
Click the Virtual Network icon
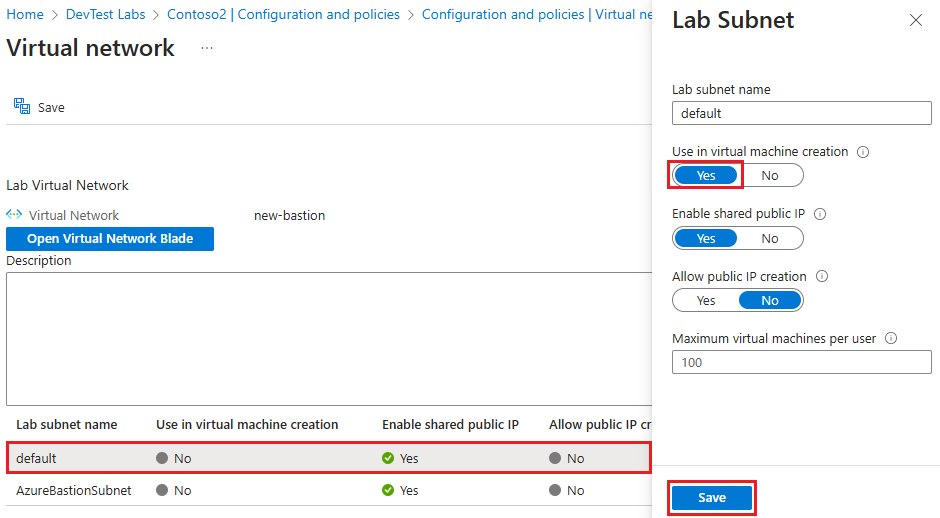pos(14,215)
